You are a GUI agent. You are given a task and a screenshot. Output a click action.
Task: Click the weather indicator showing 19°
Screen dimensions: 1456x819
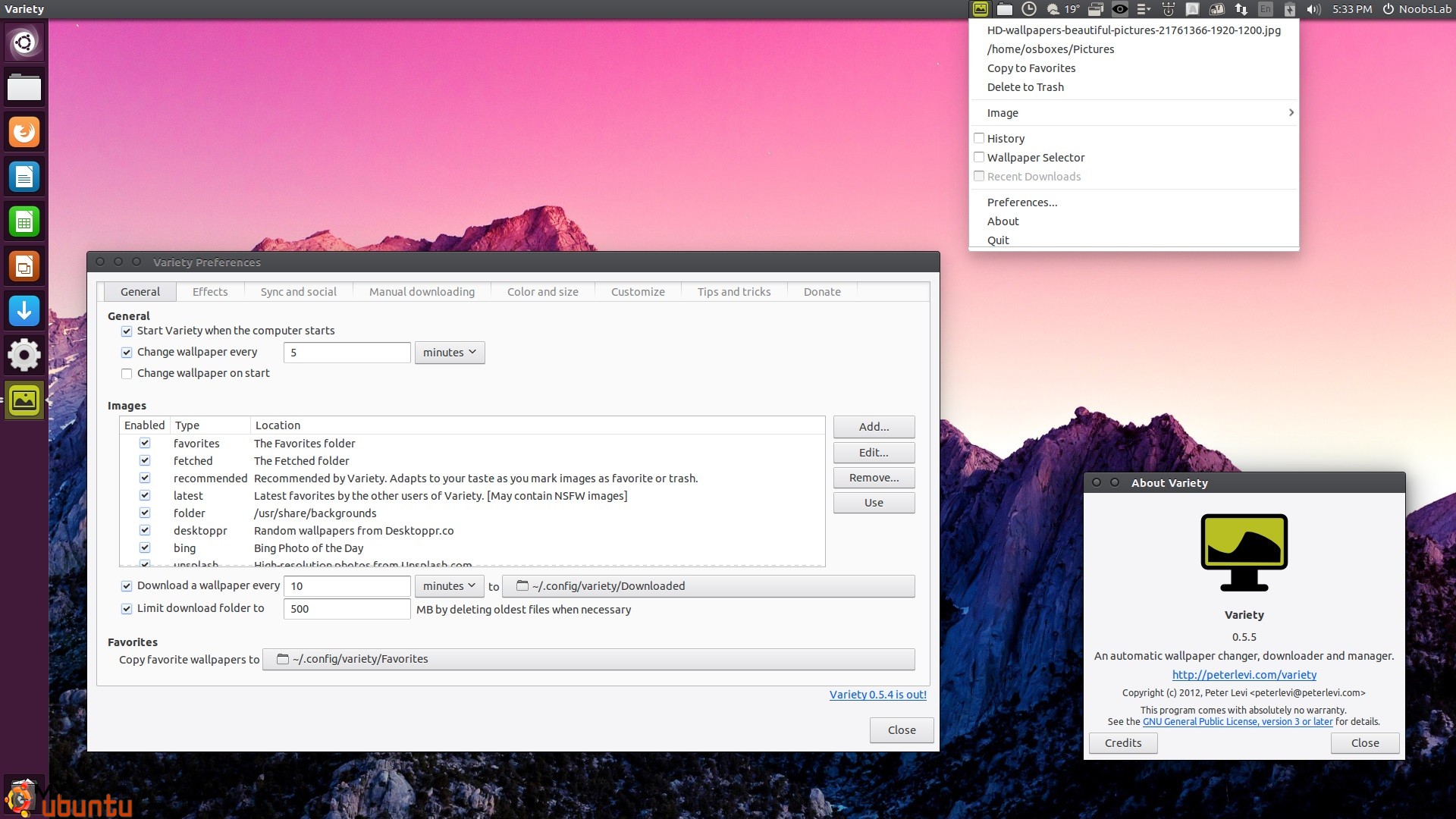click(1063, 9)
